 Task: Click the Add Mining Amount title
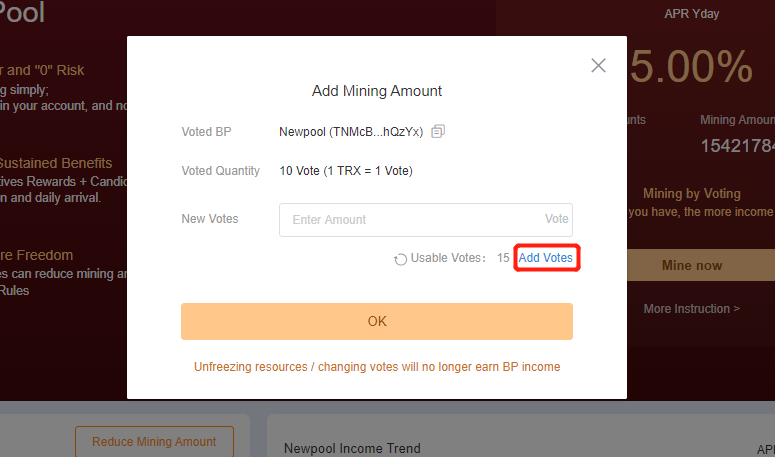click(x=377, y=91)
